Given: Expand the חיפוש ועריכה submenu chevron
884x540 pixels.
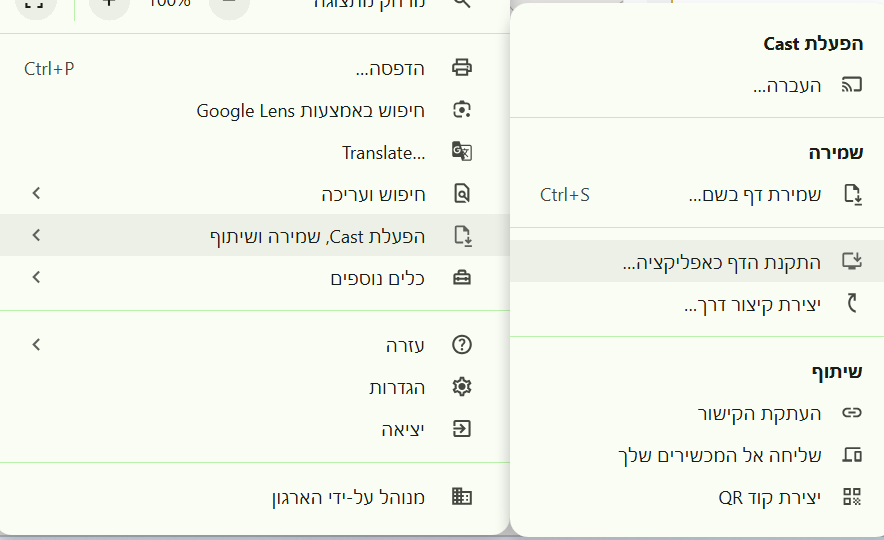Looking at the screenshot, I should pyautogui.click(x=36, y=193).
